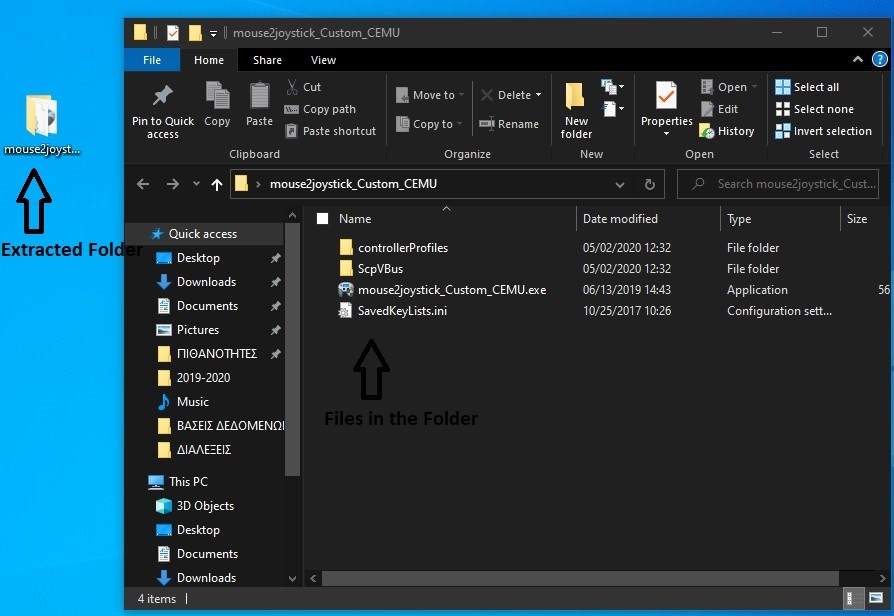The image size is (894, 616).
Task: Go up one folder level
Action: (x=217, y=184)
